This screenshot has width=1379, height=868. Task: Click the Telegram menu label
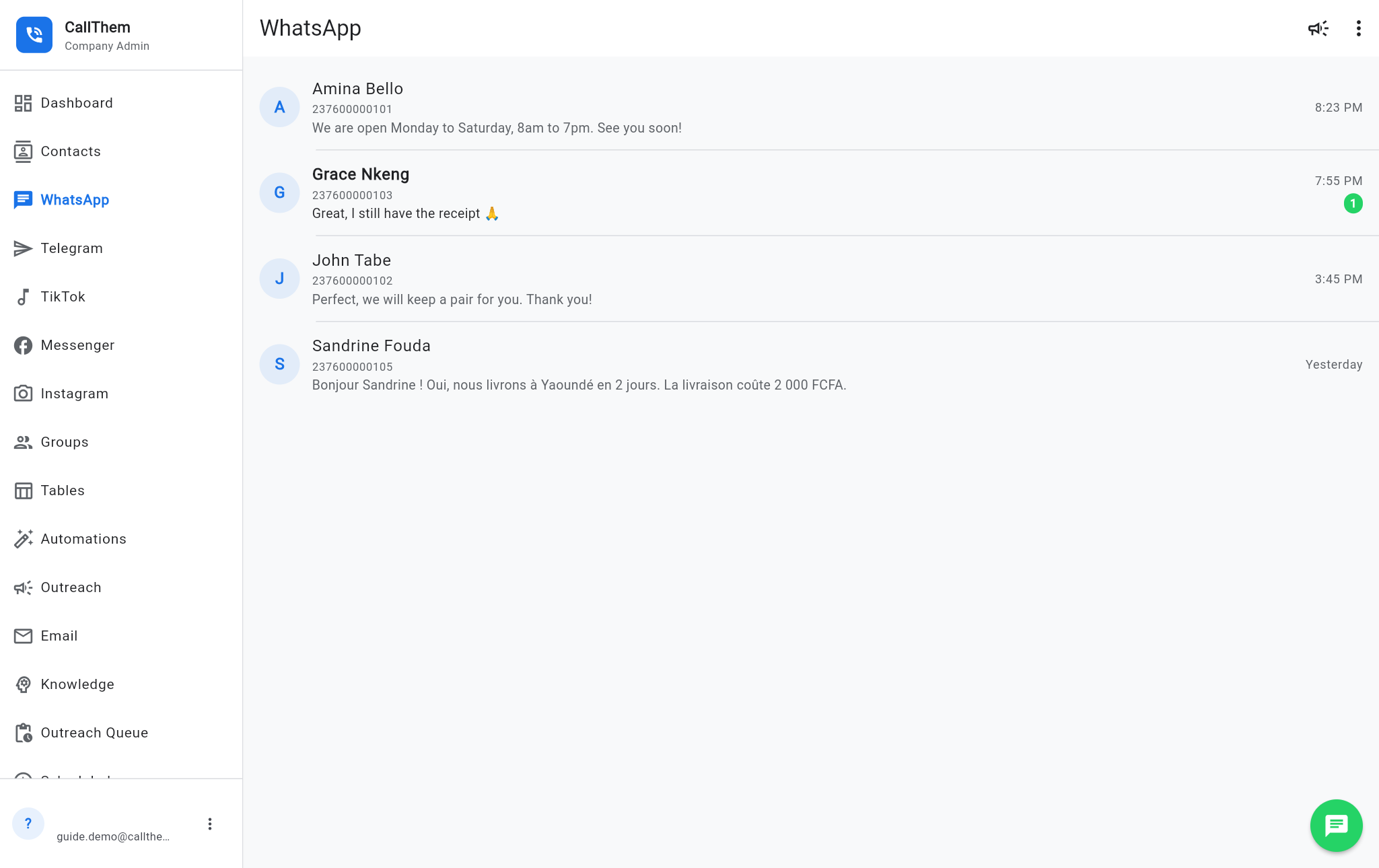(x=71, y=248)
